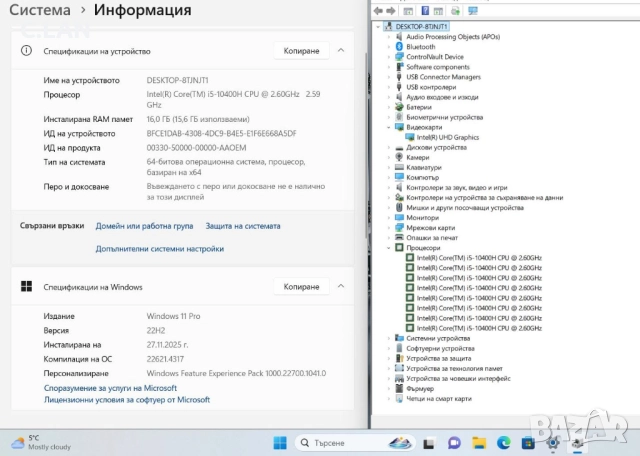Select Устройства за технологии памет
The width and height of the screenshot is (640, 456).
coord(454,368)
